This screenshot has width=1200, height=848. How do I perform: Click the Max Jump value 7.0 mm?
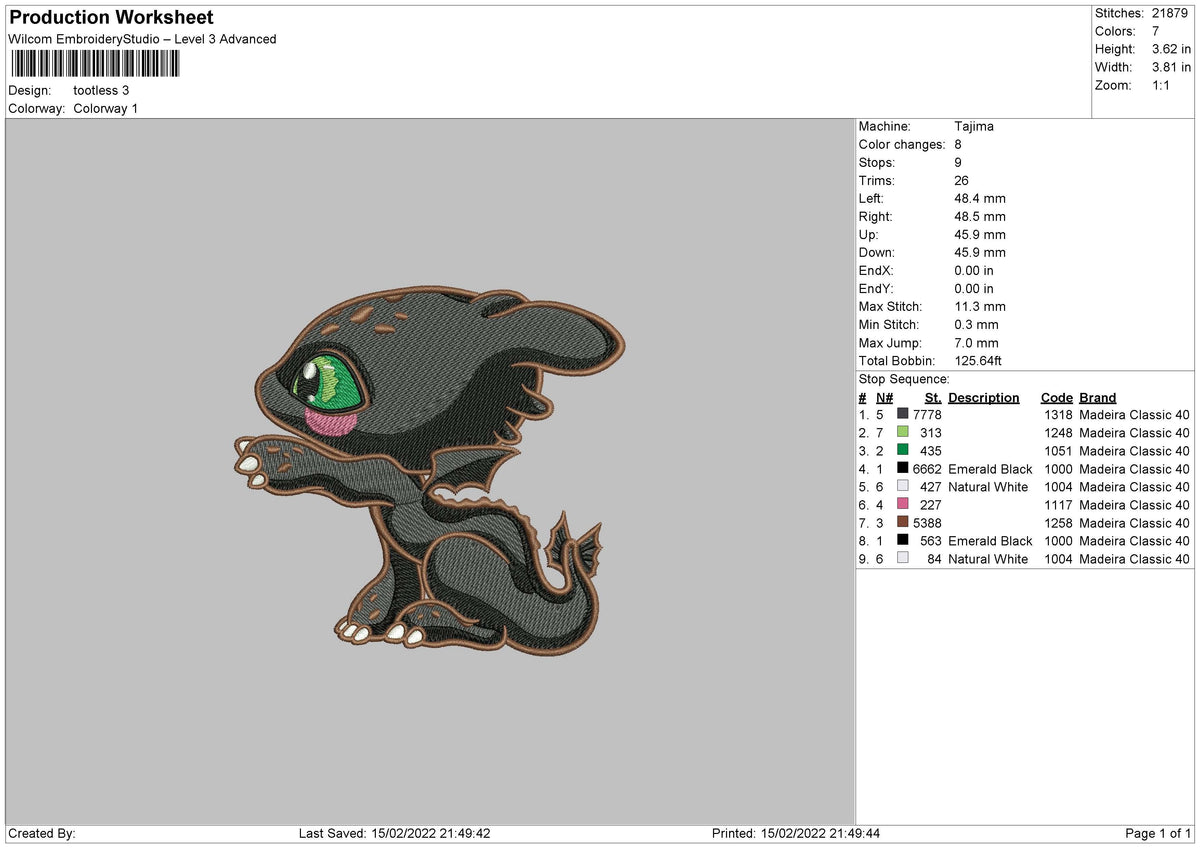tap(977, 343)
